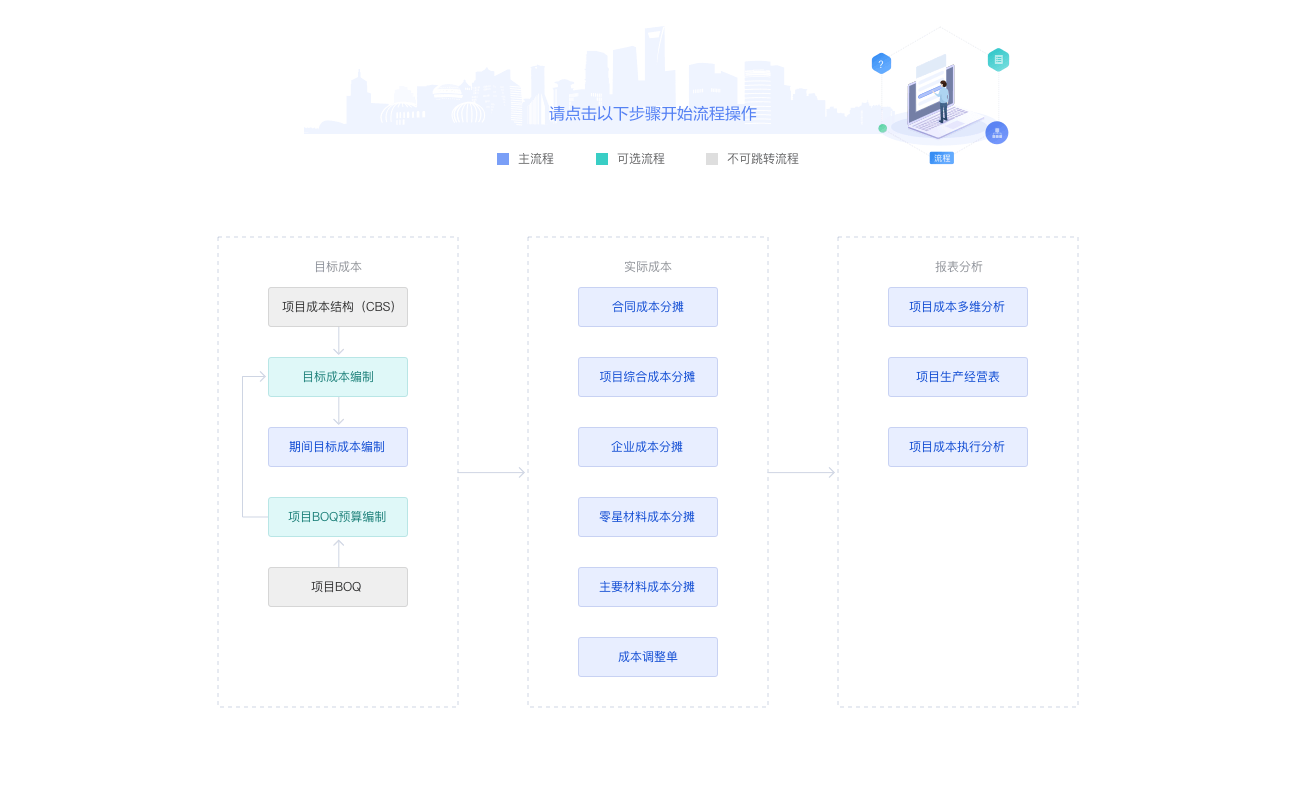Click the blue 主流程 legend swatch
Screen dimensions: 1296x787
click(x=503, y=159)
